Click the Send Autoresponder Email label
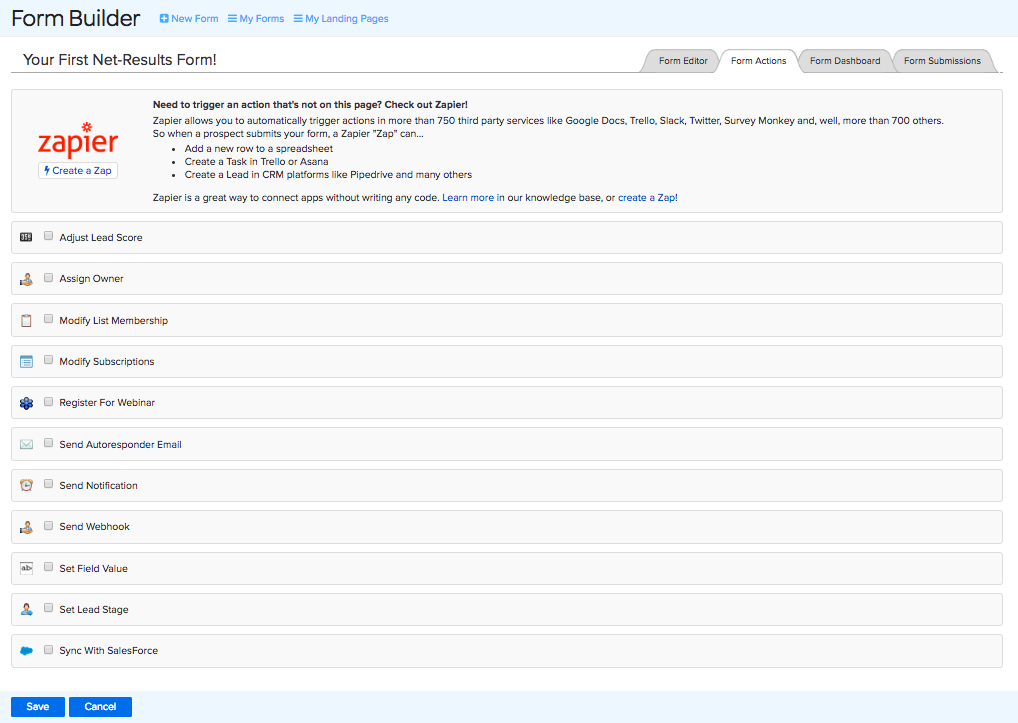 (x=121, y=445)
